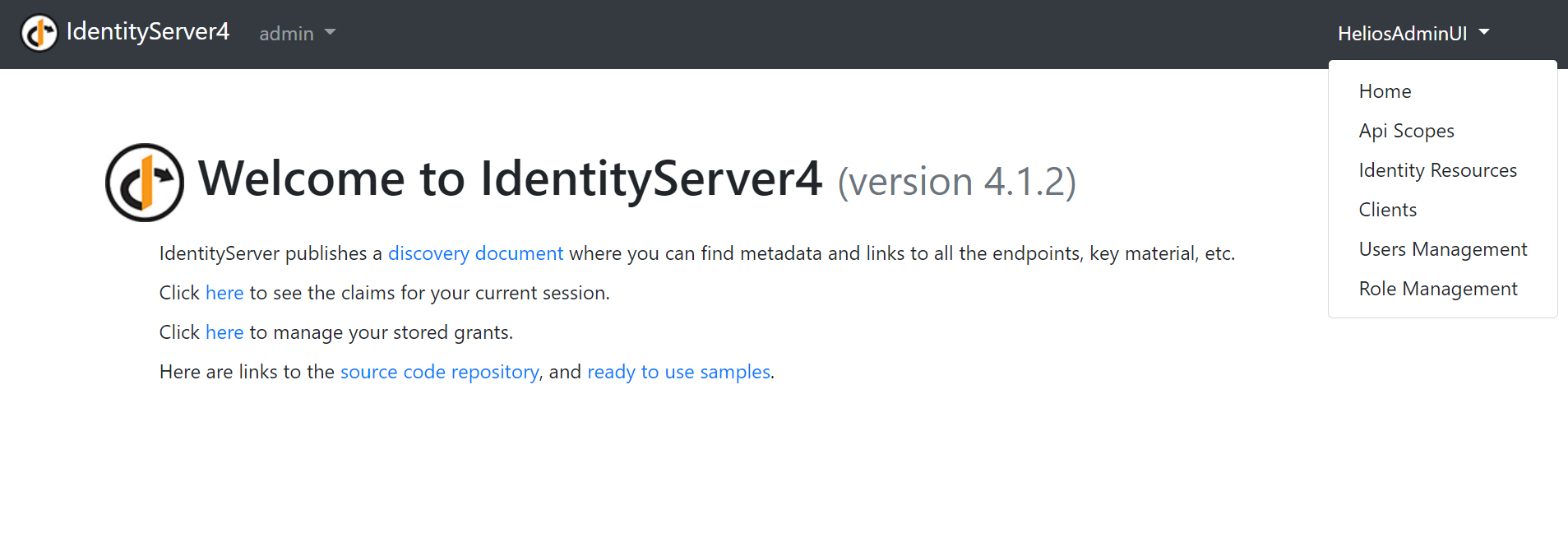This screenshot has width=1568, height=547.
Task: Click the IdentityServer4 navbar logo icon
Action: coord(39,33)
